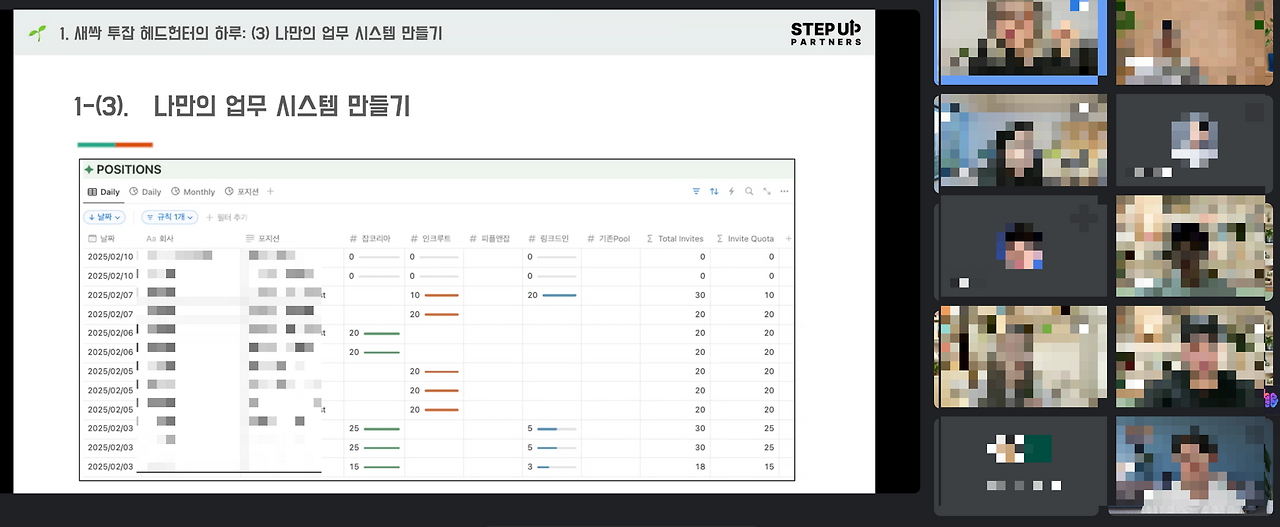Expand the 규칙 1개 filter chip

168,217
